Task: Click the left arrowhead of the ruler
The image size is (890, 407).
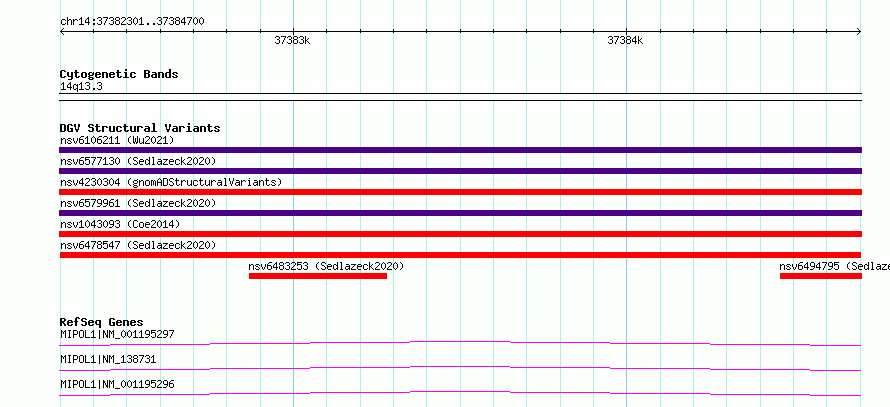Action: tap(62, 32)
